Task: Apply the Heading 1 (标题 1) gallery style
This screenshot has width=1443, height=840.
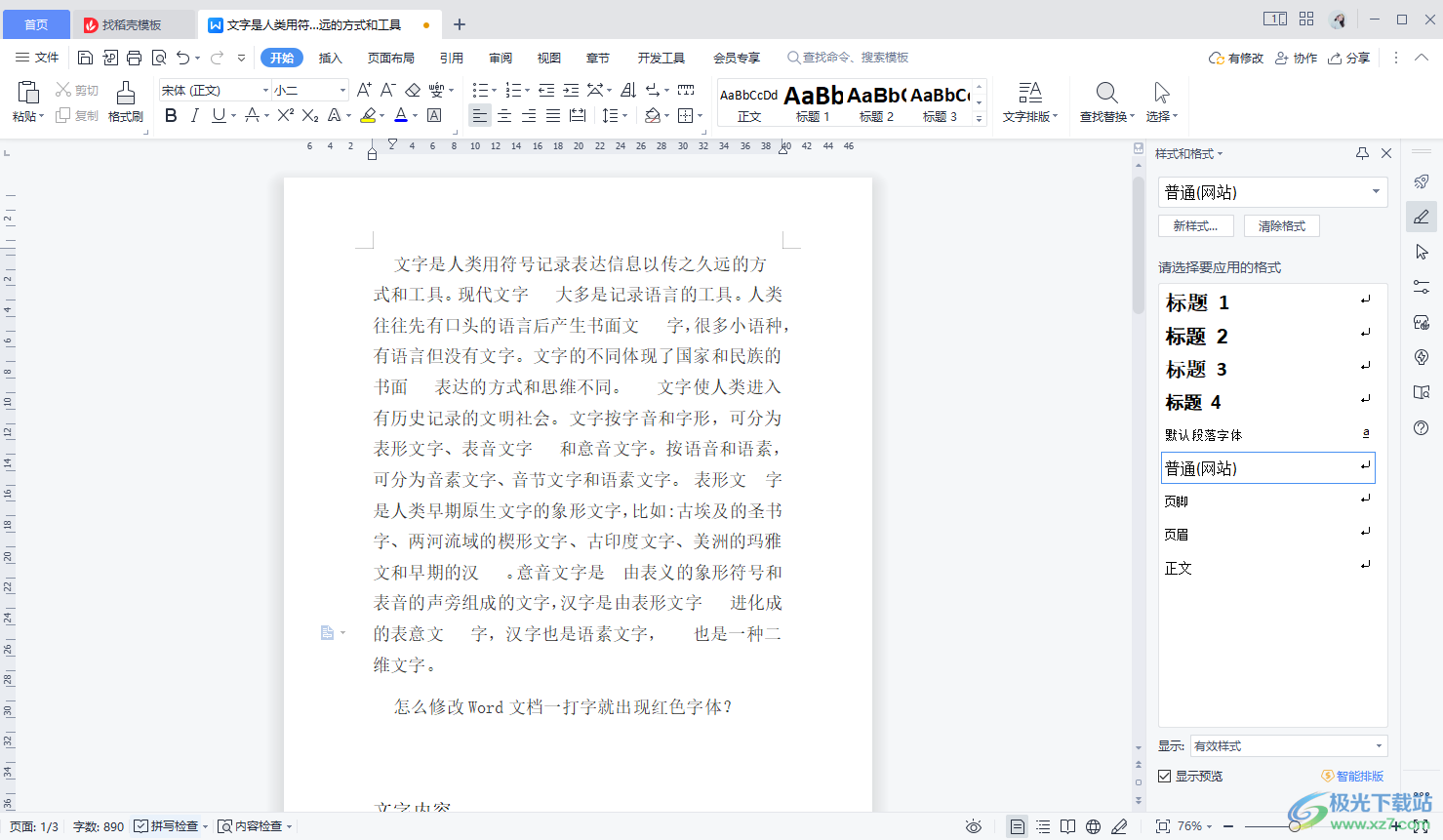Action: coord(813,102)
